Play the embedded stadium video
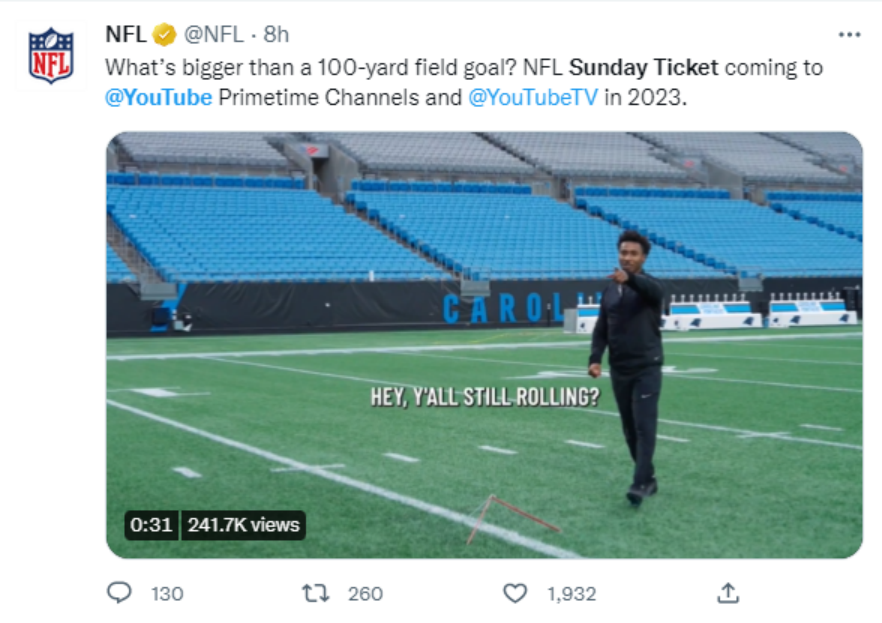 click(x=484, y=345)
